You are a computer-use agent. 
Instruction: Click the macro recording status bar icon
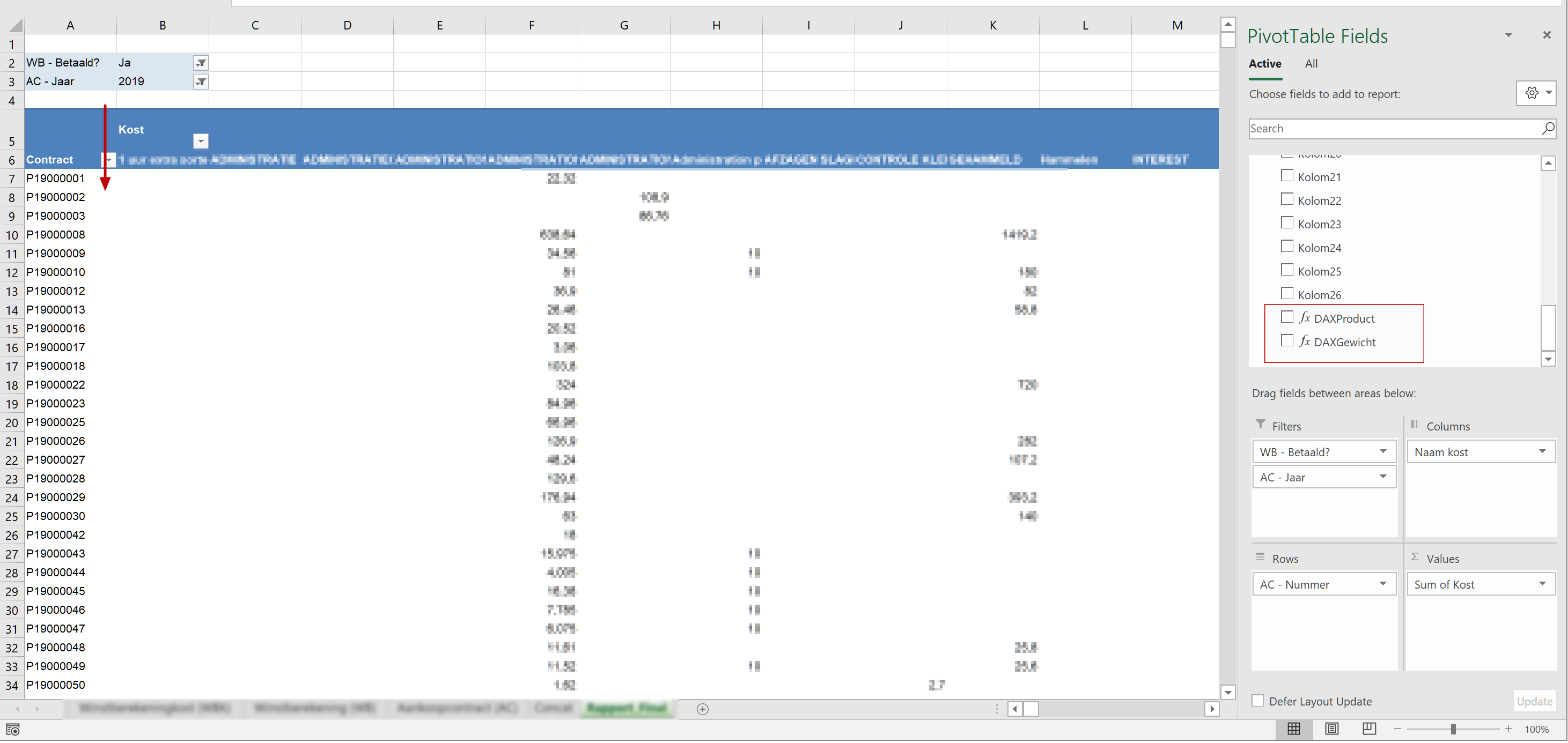tap(13, 729)
